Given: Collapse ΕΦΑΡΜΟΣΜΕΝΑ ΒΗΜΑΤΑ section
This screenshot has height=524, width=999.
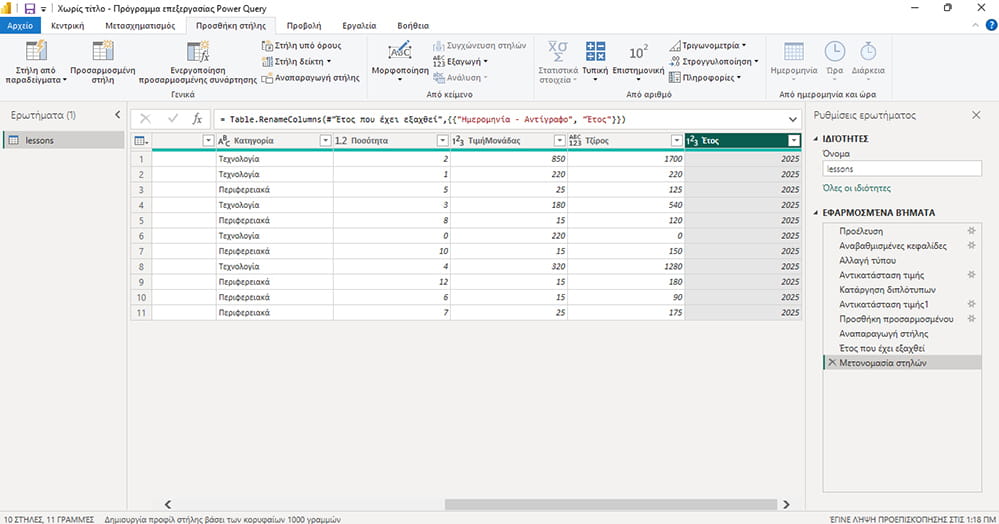Looking at the screenshot, I should pos(816,213).
